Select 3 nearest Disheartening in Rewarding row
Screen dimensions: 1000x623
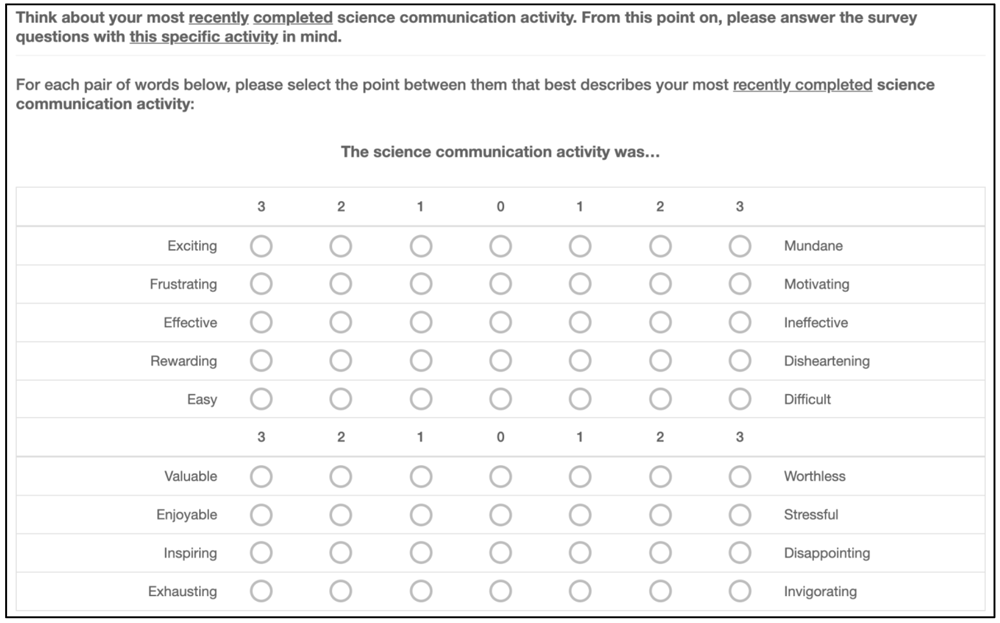(740, 361)
